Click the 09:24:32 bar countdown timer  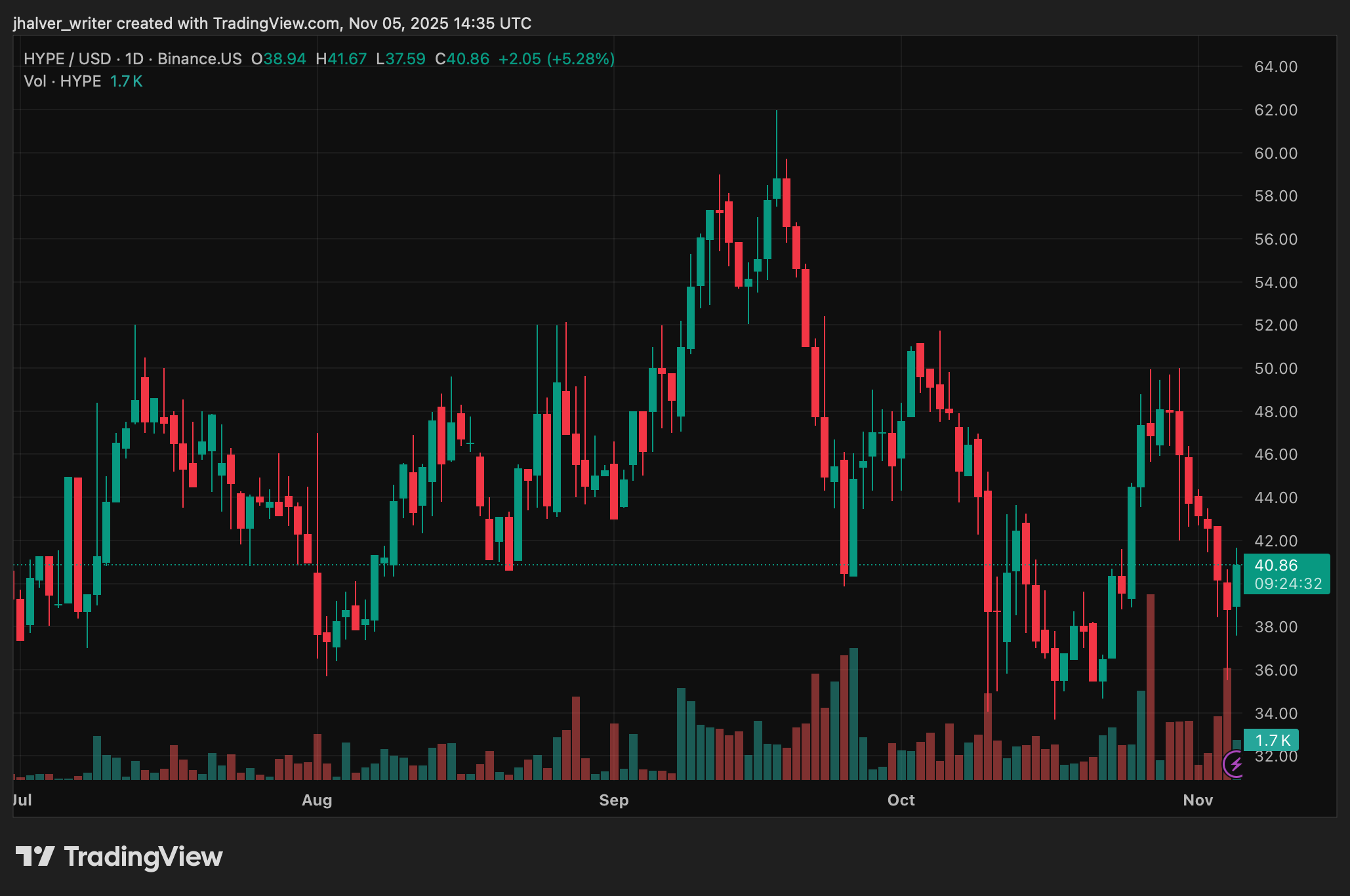click(x=1288, y=584)
